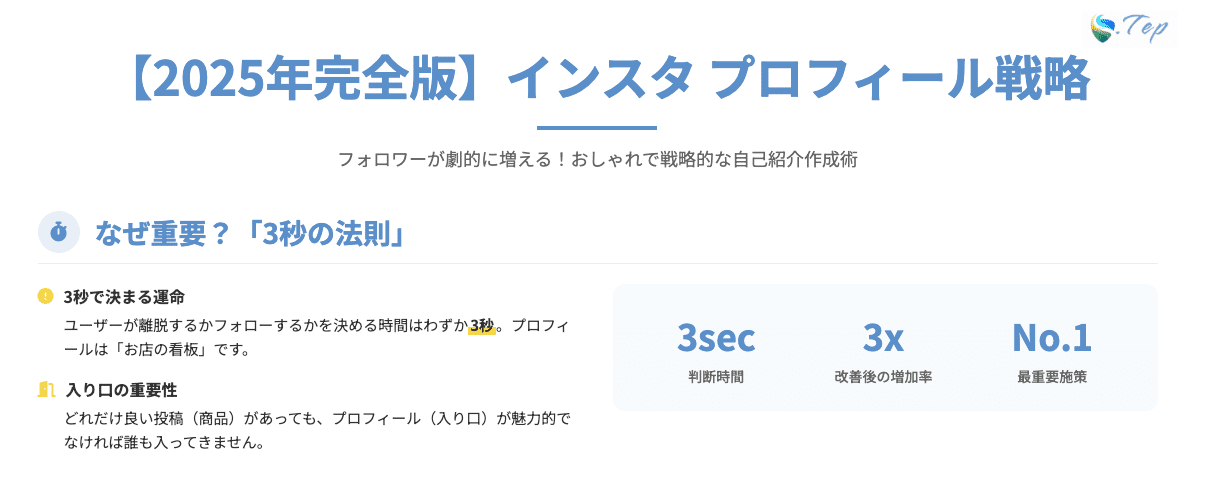This screenshot has height=500, width=1212.
Task: Click the paragraph starting with どれだけ良い投稿
Action: (318, 428)
